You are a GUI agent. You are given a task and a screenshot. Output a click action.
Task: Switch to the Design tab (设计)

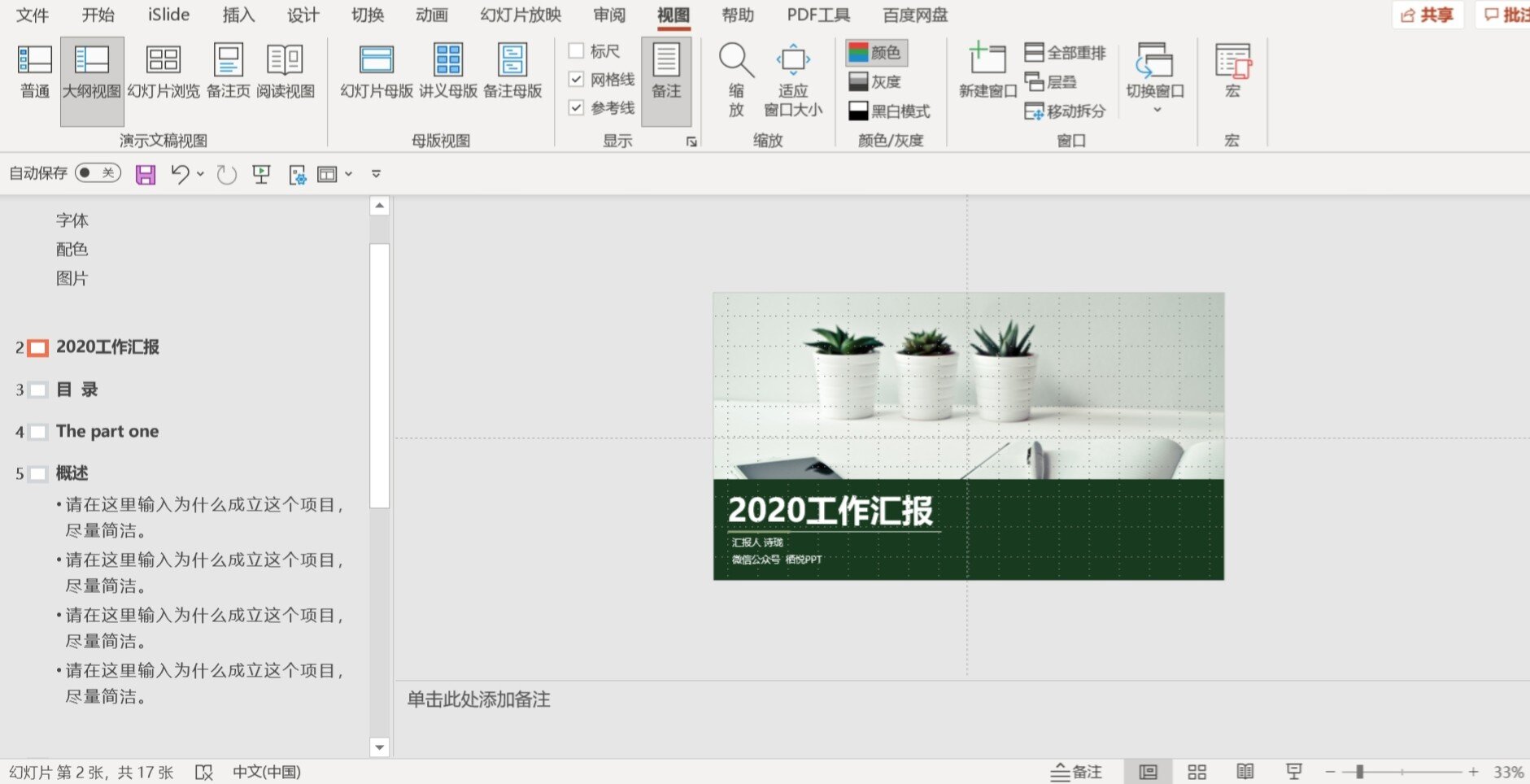[x=303, y=15]
